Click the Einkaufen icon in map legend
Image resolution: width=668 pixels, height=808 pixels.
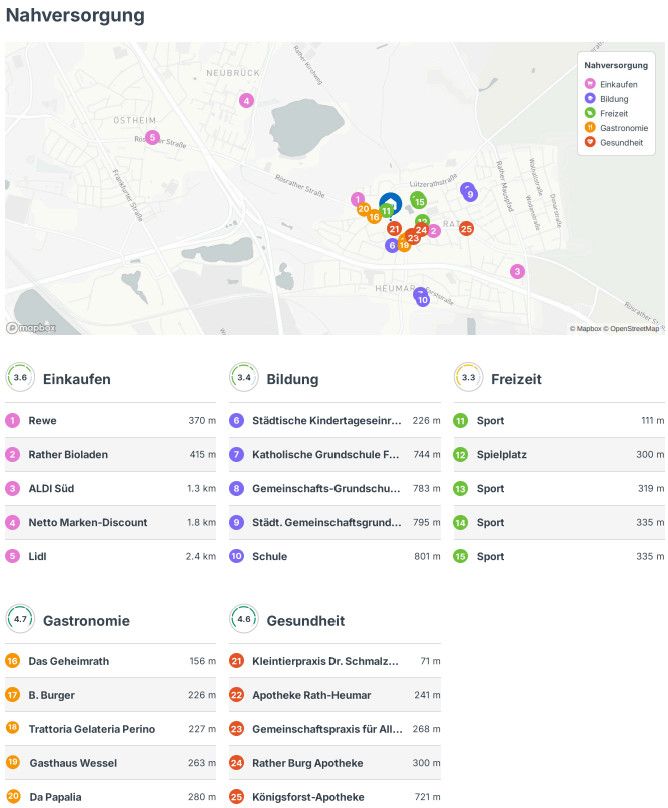click(590, 83)
